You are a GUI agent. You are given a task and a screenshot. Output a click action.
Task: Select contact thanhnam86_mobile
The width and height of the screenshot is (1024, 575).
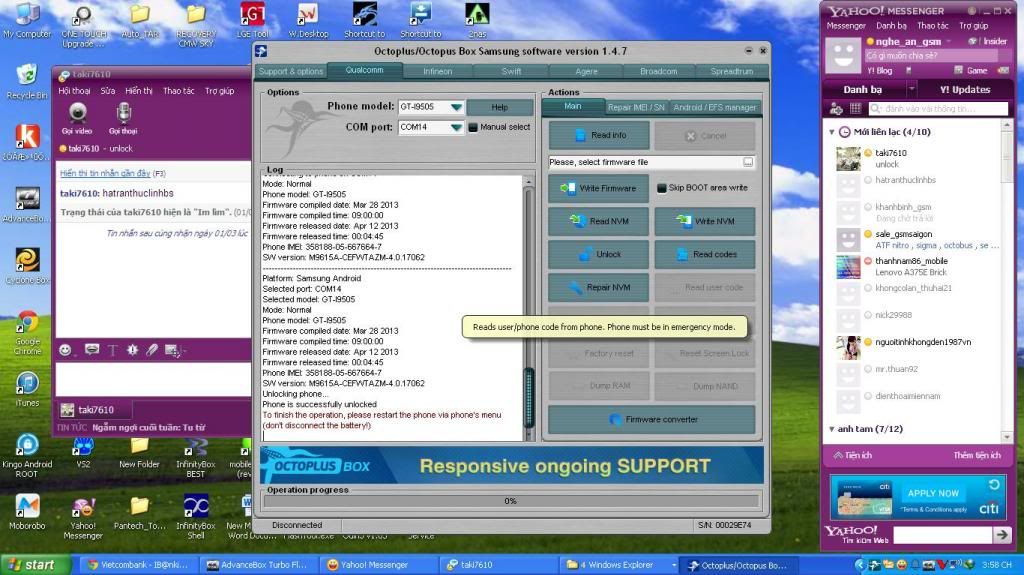click(917, 267)
